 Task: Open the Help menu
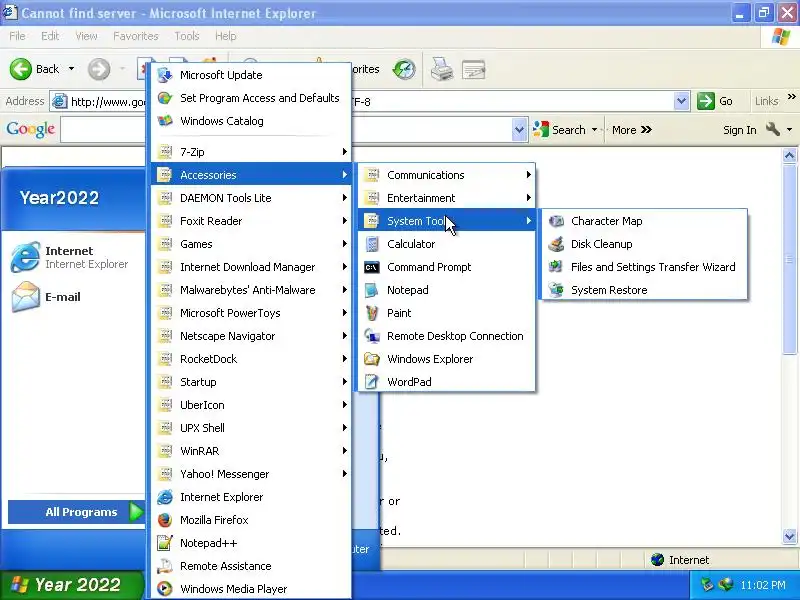pyautogui.click(x=226, y=36)
